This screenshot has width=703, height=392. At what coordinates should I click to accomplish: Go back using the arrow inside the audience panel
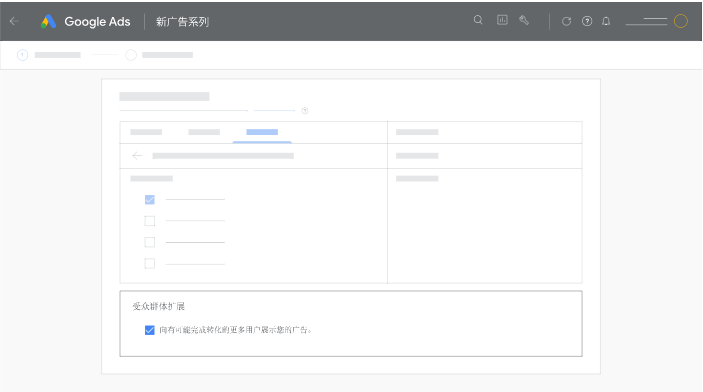137,156
